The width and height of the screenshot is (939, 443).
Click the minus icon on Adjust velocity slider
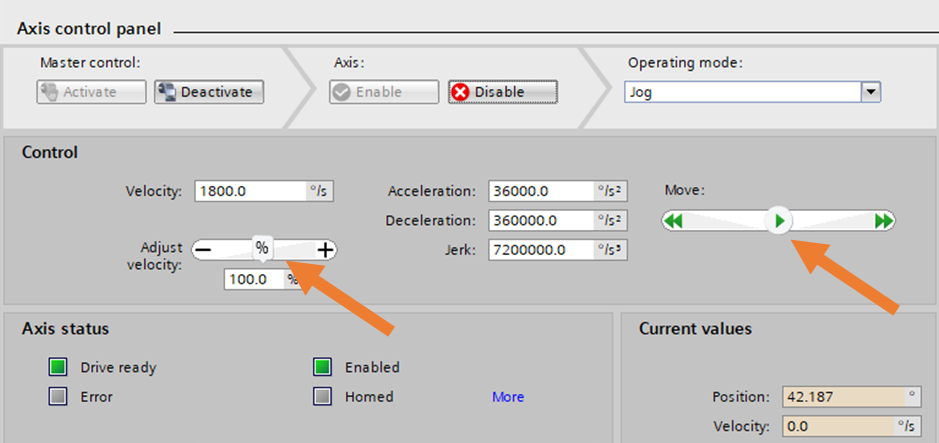tap(203, 250)
